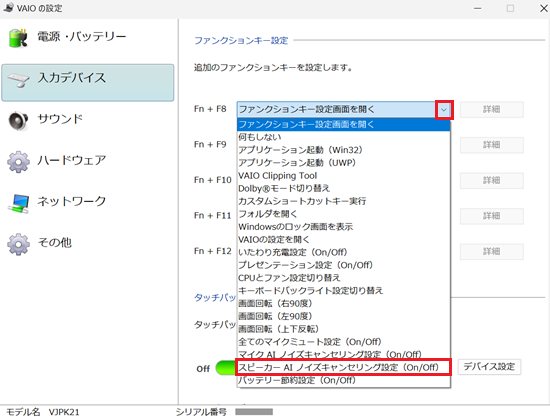Click the デバイス設定 button
550x417 pixels.
(489, 367)
